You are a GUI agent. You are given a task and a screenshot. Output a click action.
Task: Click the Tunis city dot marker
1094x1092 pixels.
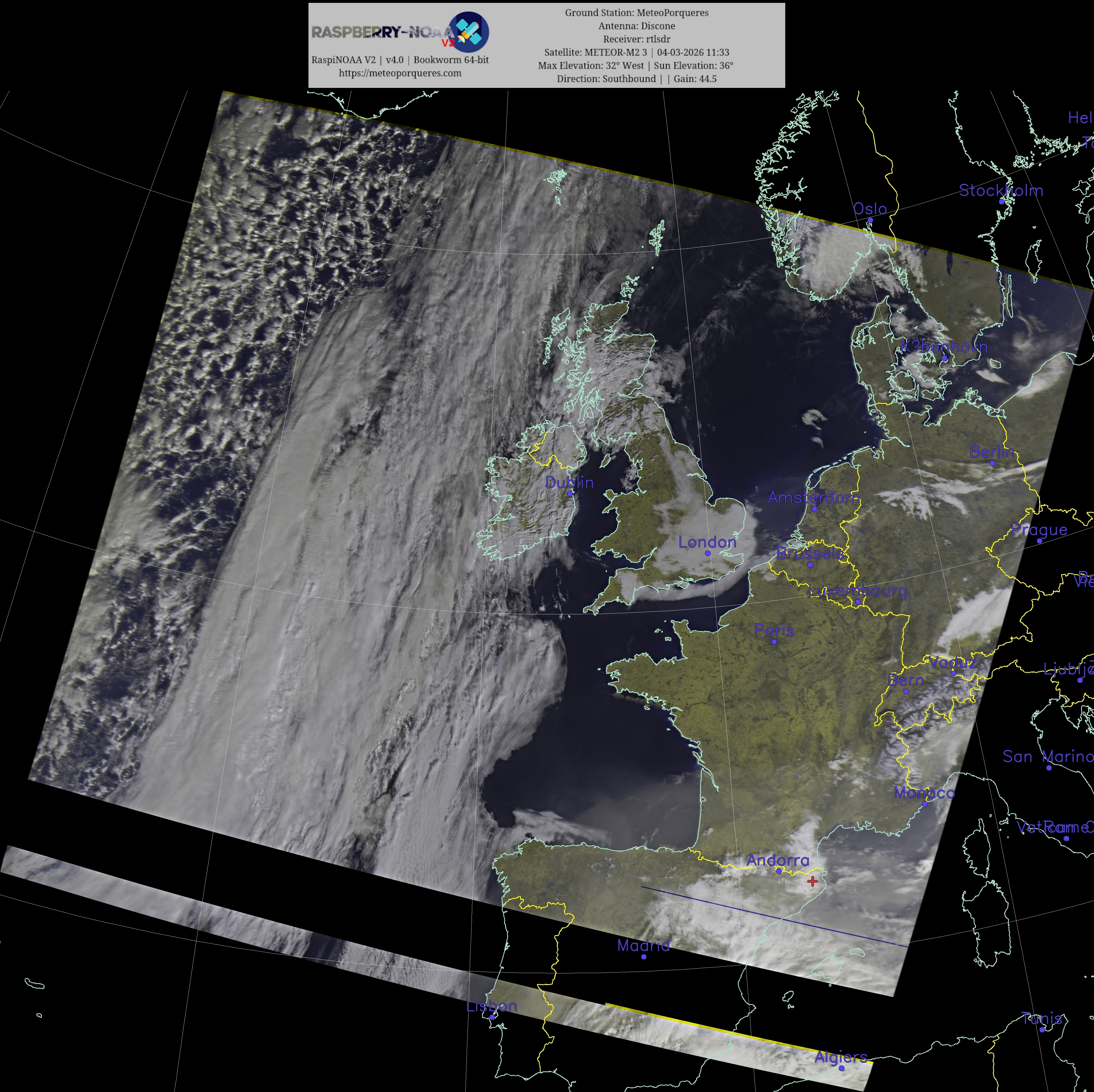[x=1042, y=1029]
